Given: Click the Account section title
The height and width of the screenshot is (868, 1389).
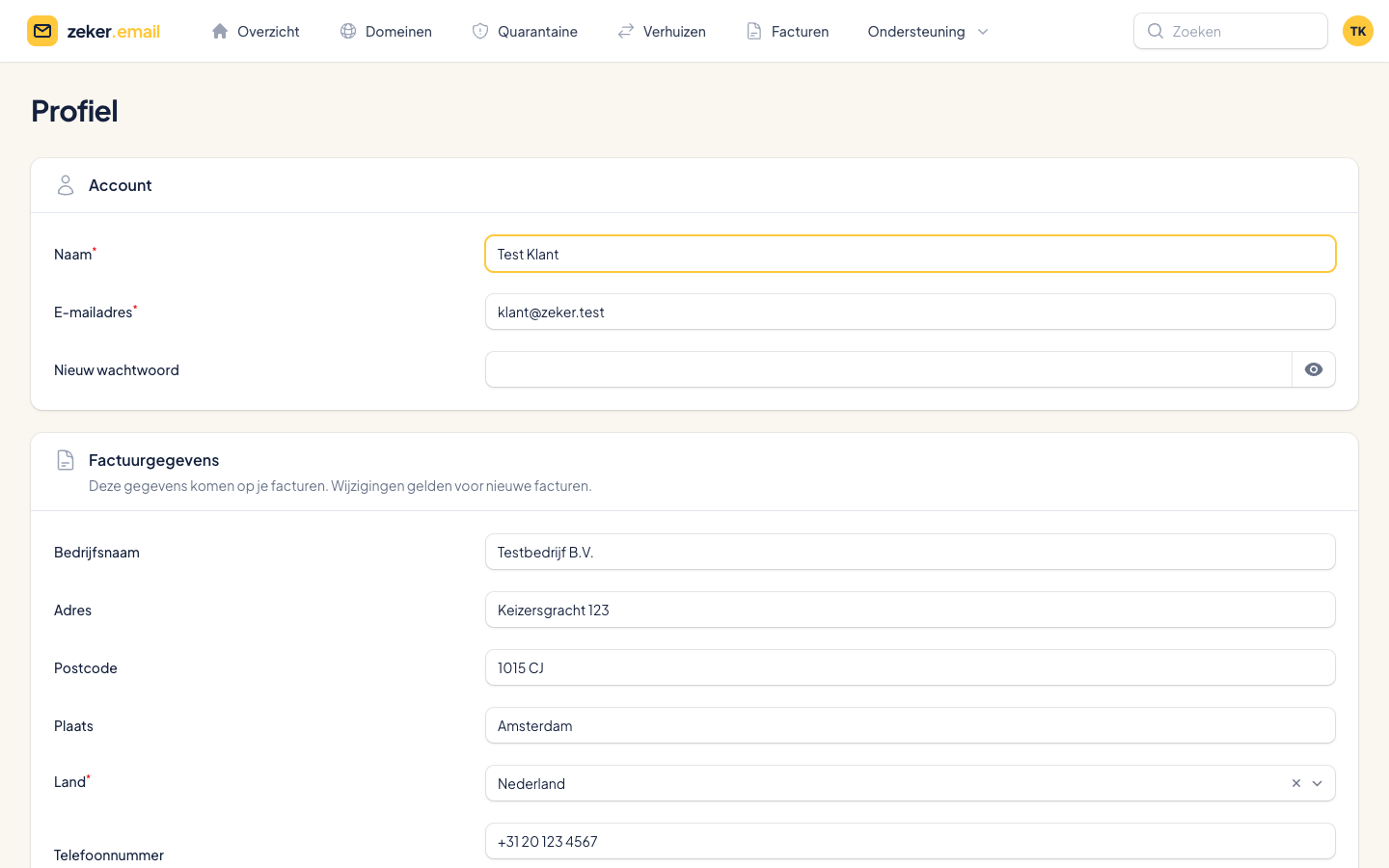Looking at the screenshot, I should tap(121, 185).
